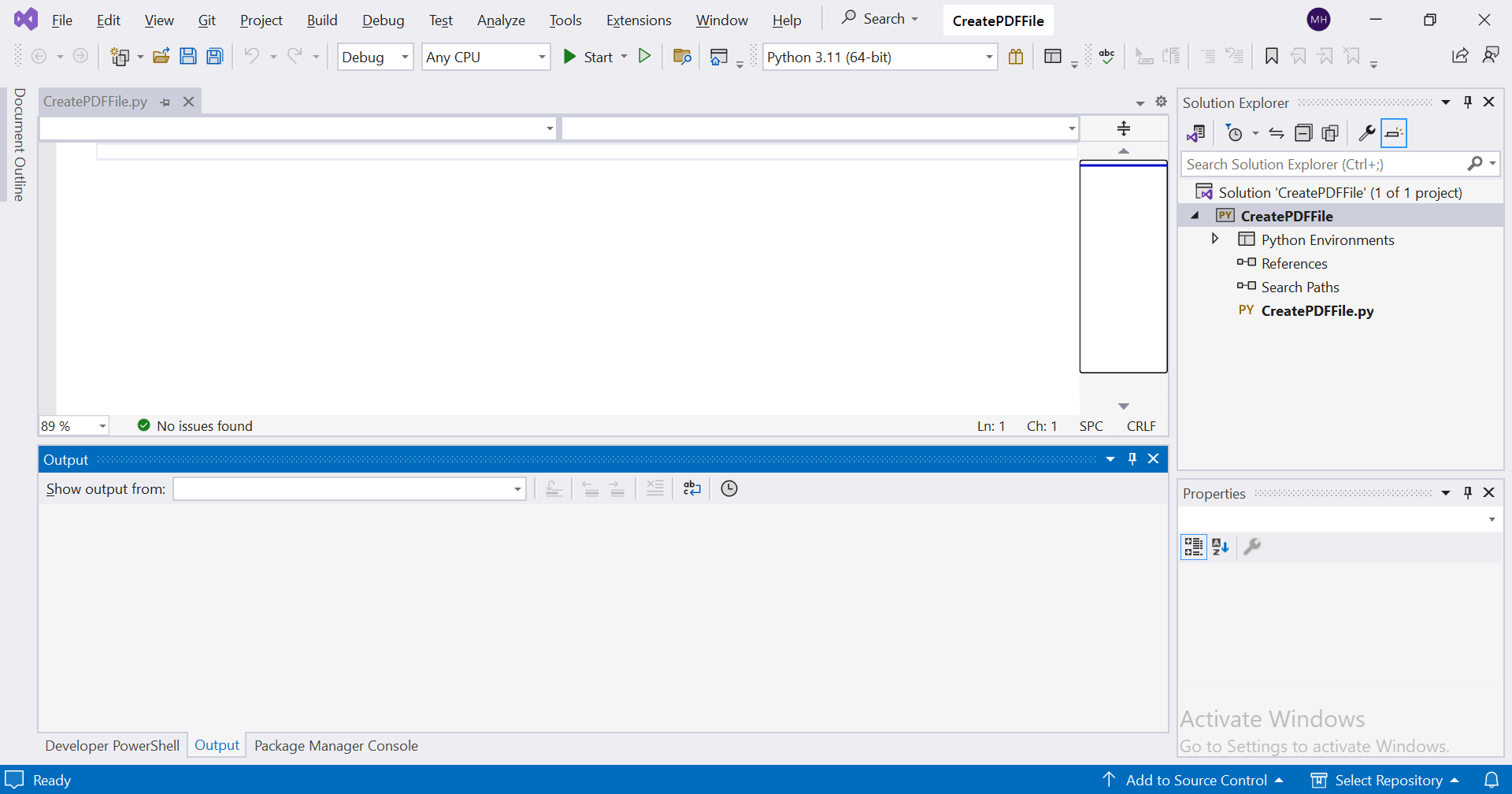Viewport: 1512px width, 794px height.
Task: Open the Extensions menu
Action: point(638,20)
